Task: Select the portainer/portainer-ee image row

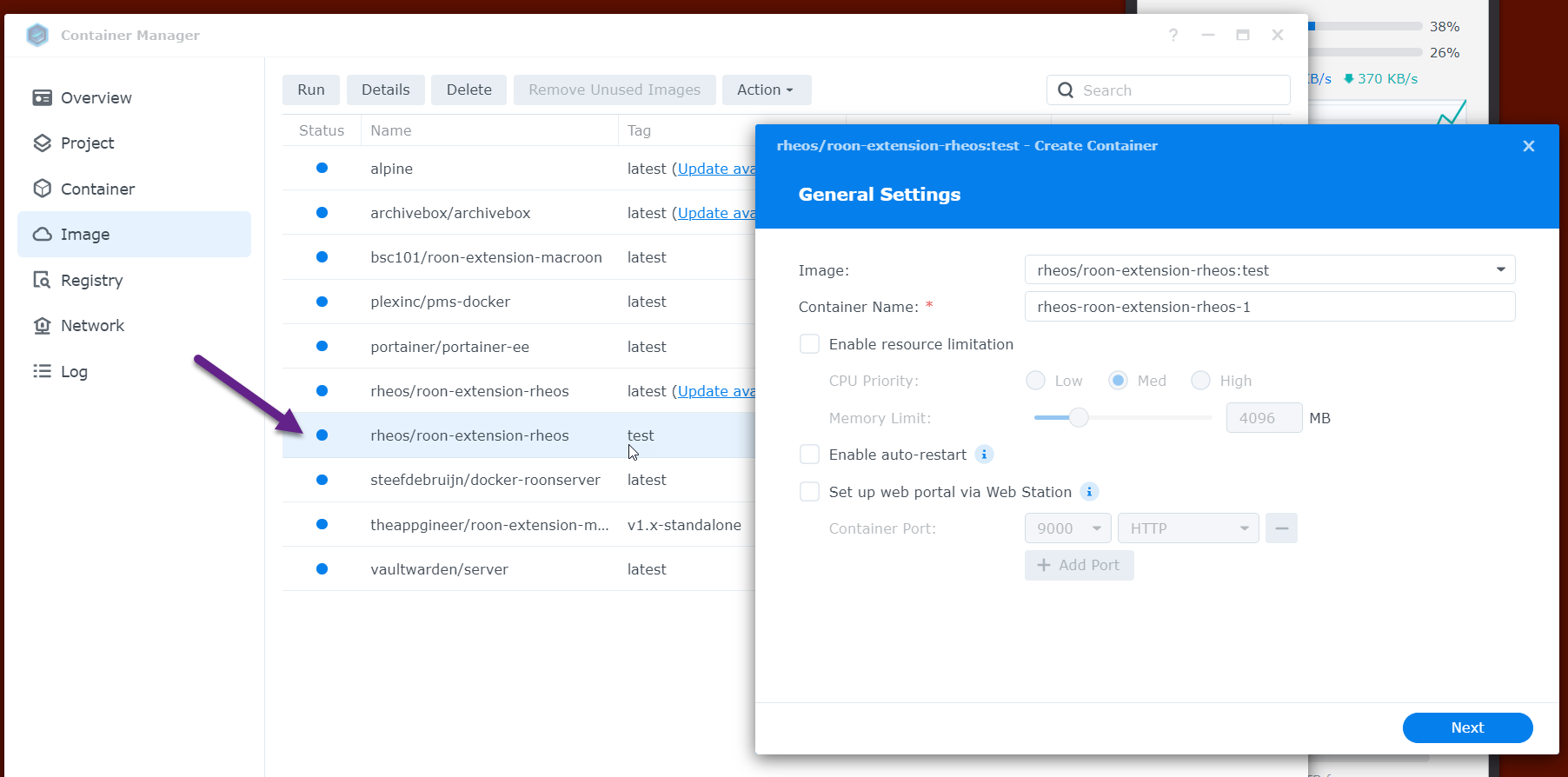Action: pyautogui.click(x=519, y=346)
